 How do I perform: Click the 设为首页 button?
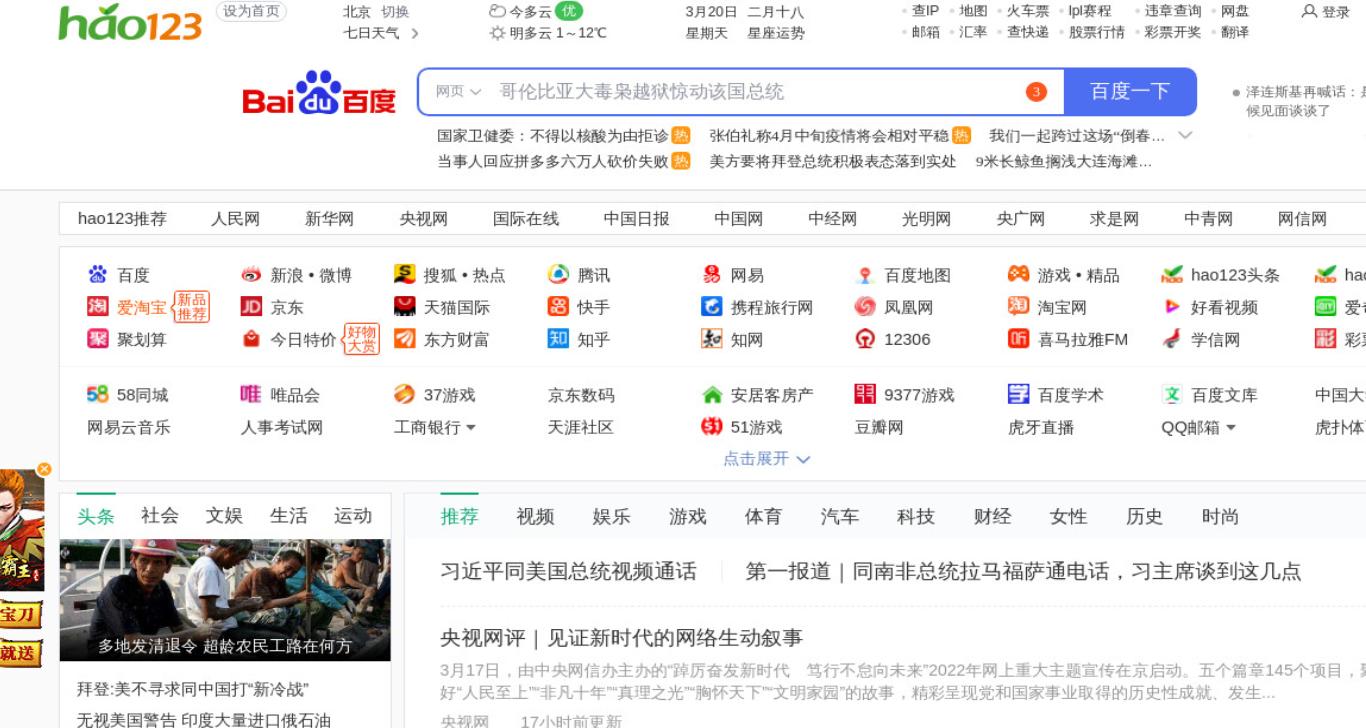[x=251, y=11]
